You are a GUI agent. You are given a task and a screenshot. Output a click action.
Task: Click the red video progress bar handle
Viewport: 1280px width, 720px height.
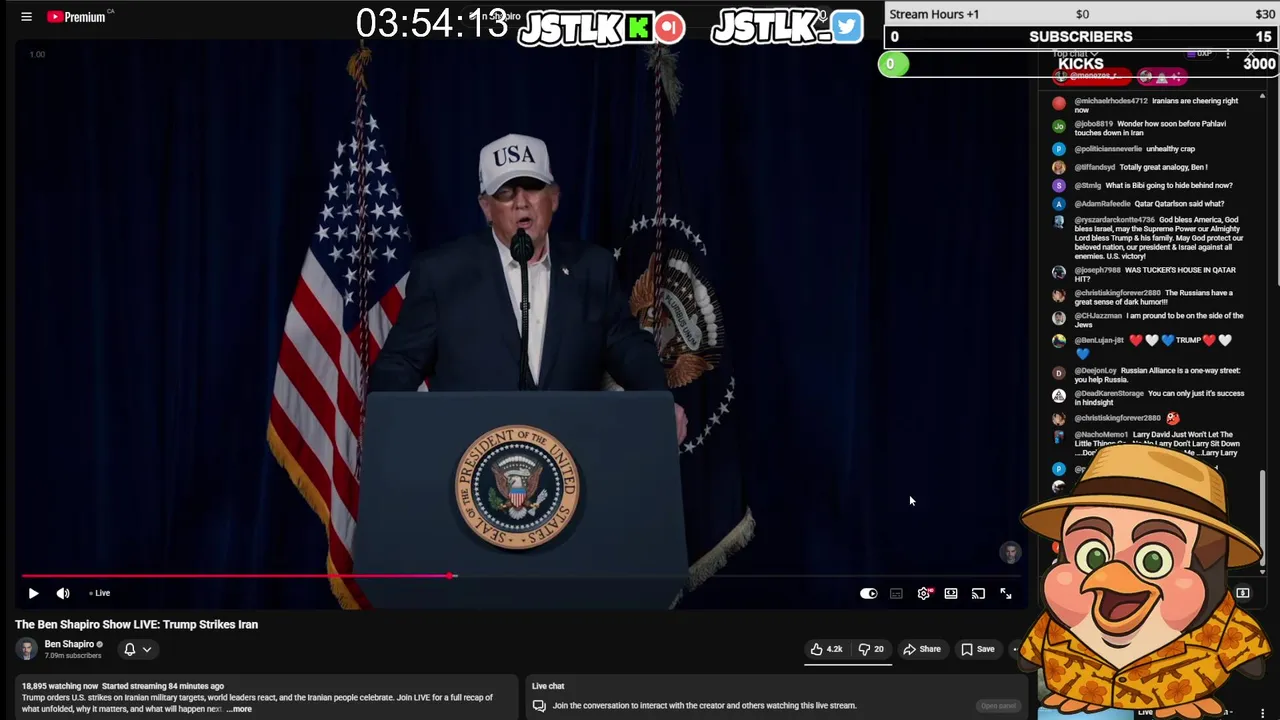coord(452,576)
